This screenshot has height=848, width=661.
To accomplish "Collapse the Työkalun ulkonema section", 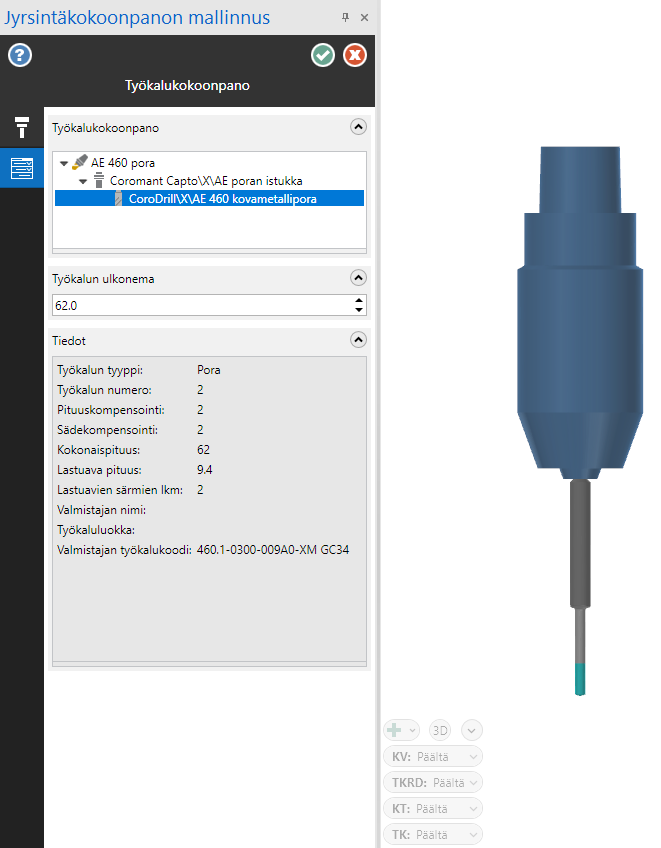I will coord(358,278).
